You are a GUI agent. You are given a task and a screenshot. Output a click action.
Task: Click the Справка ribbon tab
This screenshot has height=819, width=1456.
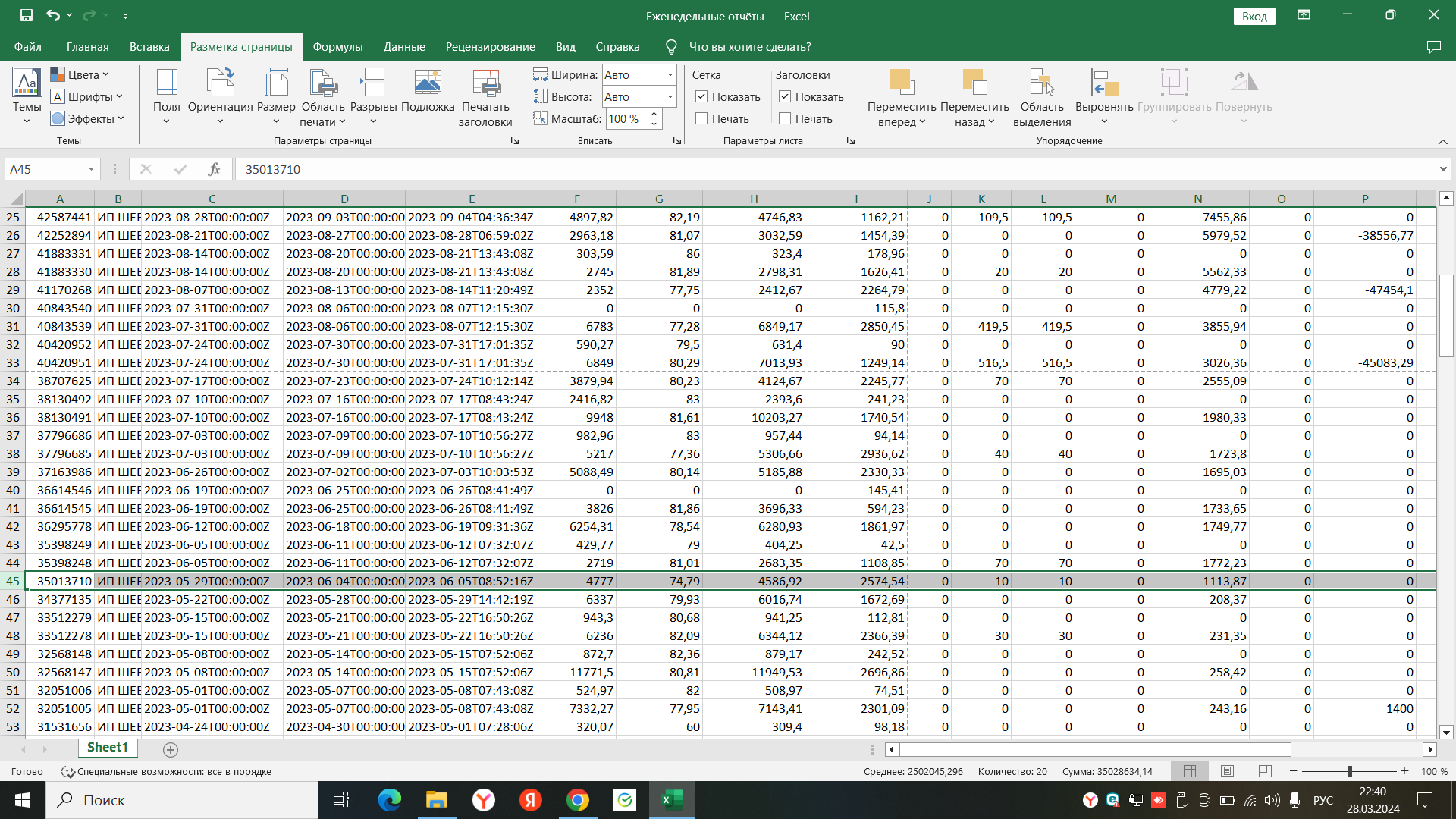617,47
